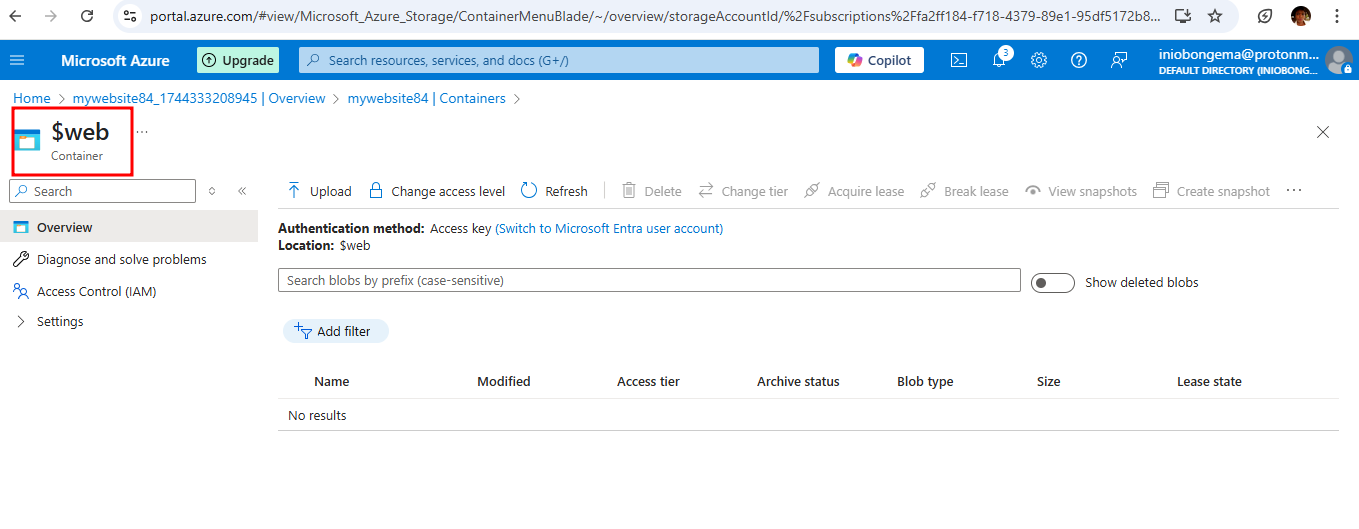Navigate to Home breadcrumb
This screenshot has height=529, width=1359.
(x=32, y=98)
